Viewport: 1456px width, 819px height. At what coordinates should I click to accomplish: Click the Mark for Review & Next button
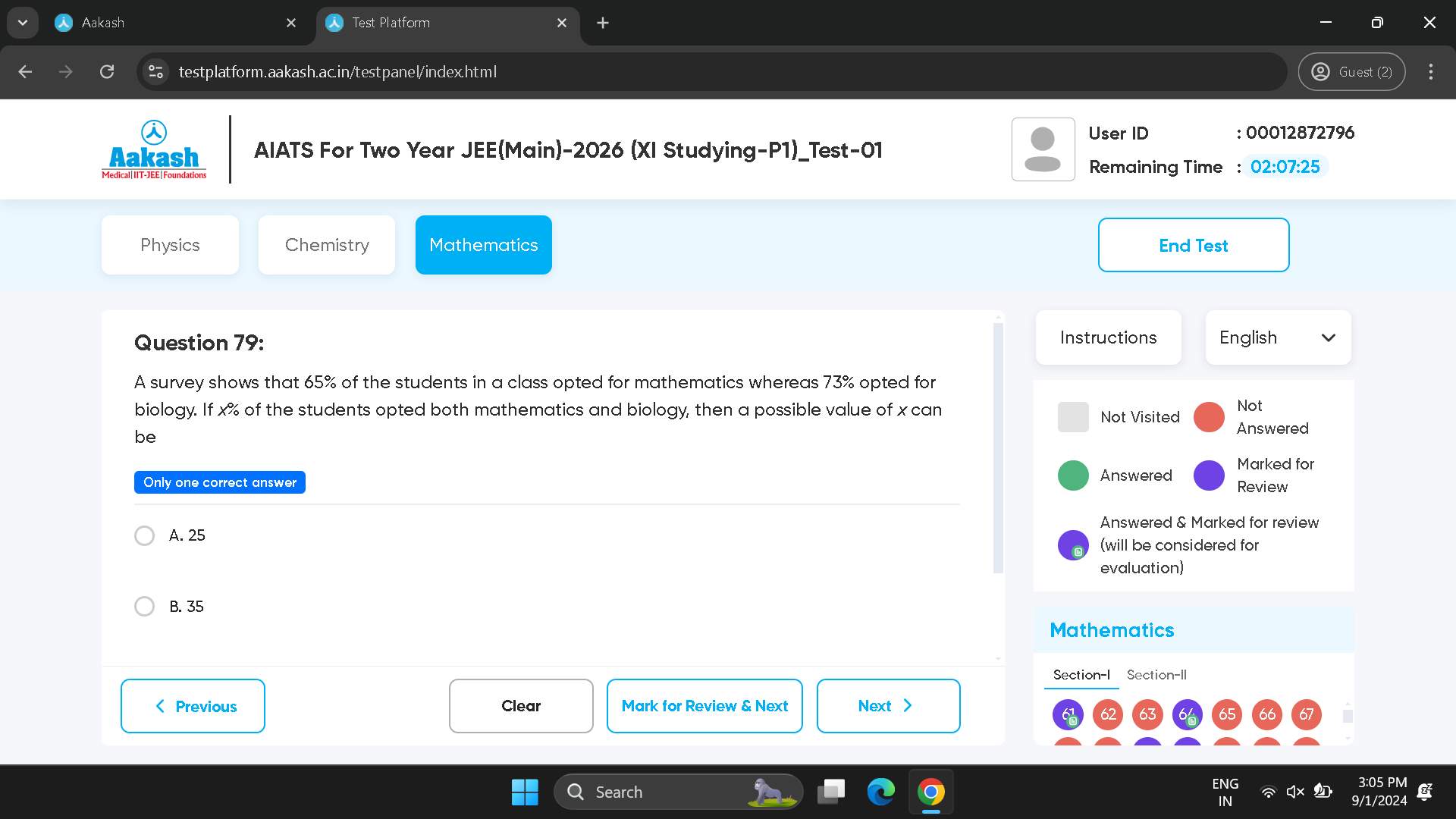(x=704, y=706)
